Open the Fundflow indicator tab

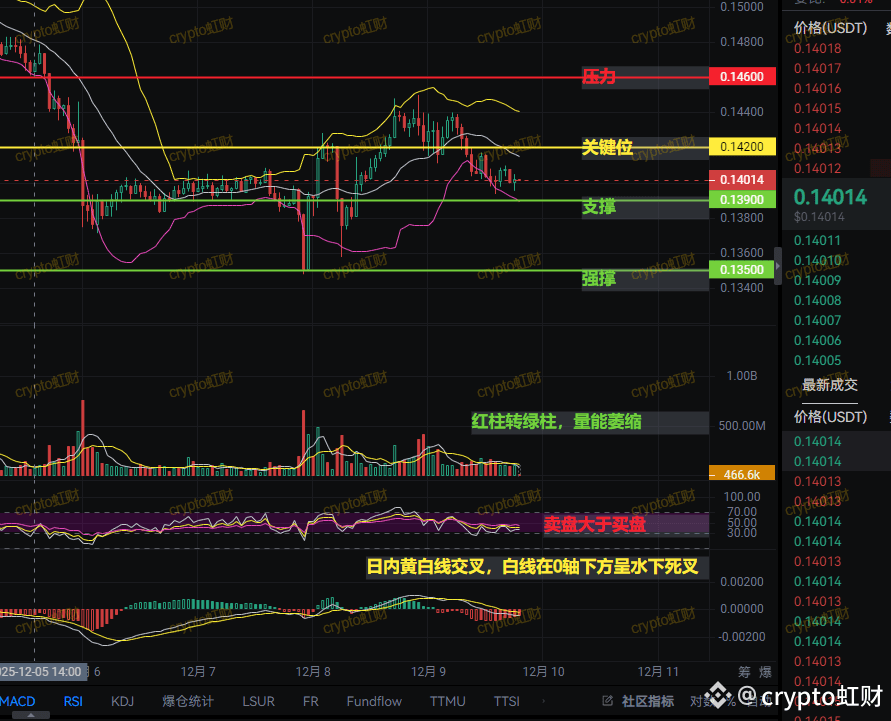(374, 702)
